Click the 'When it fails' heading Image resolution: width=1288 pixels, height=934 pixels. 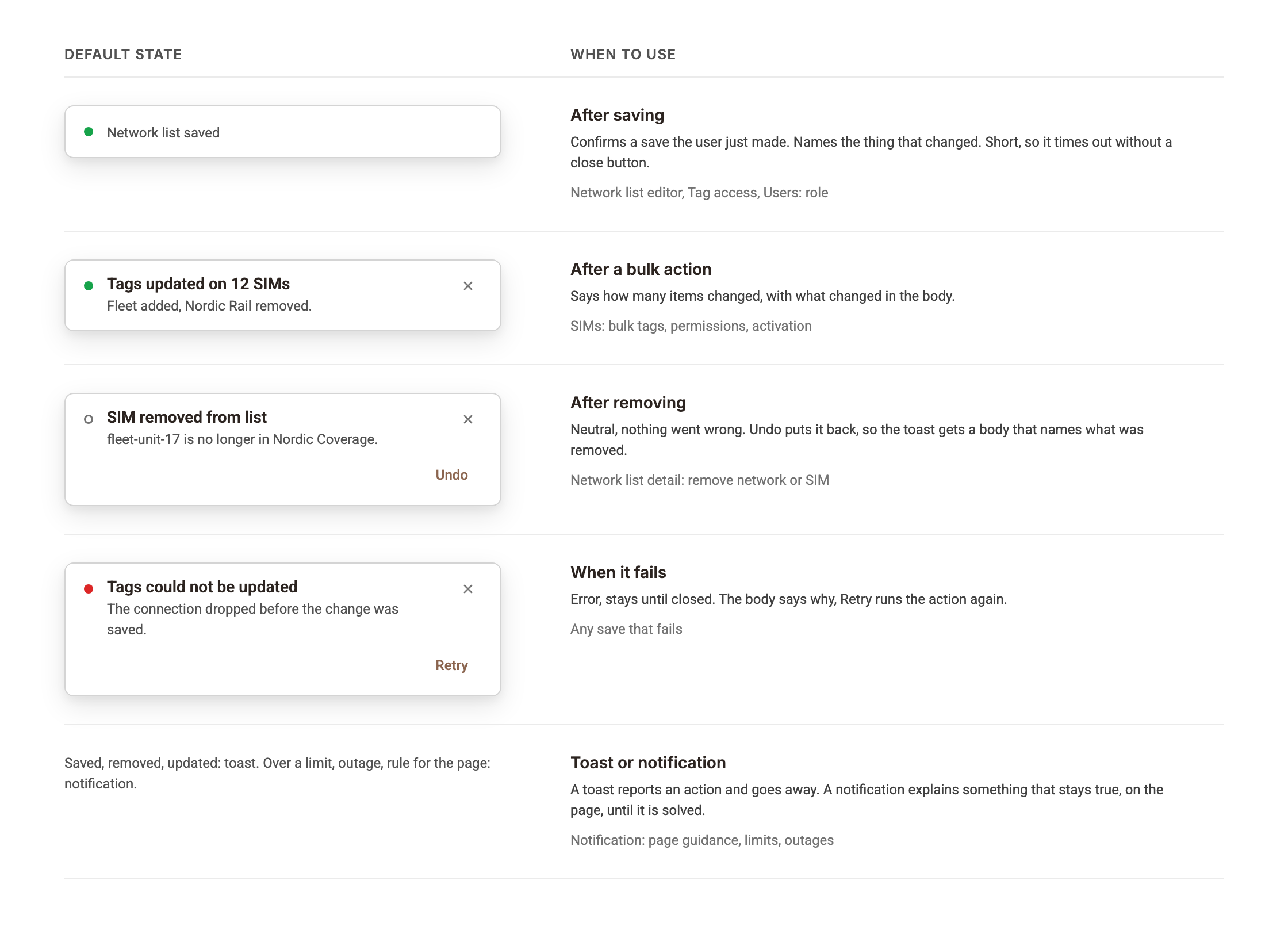(618, 572)
